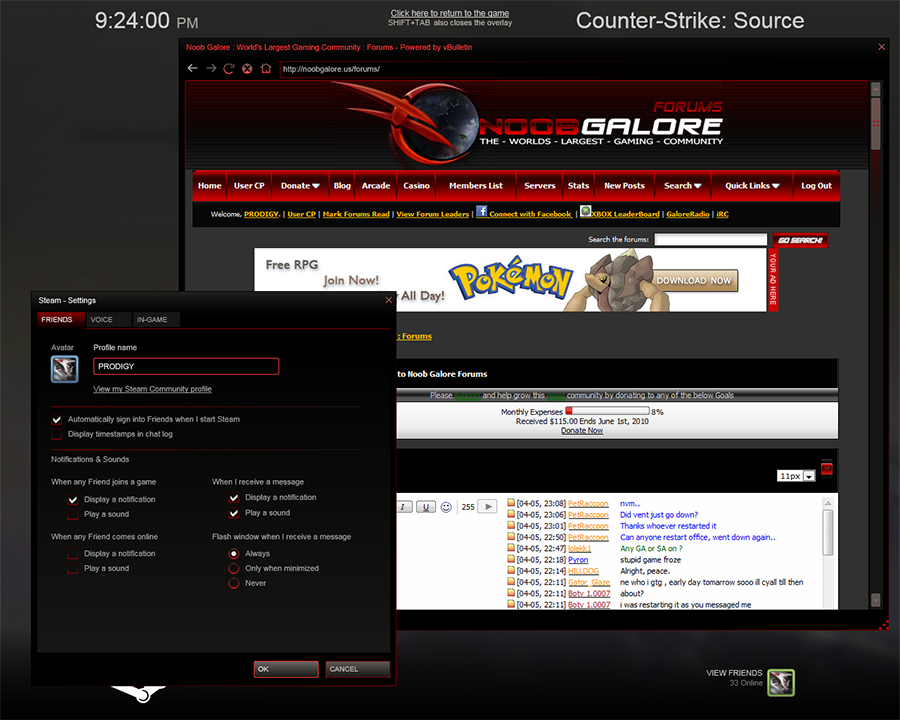The width and height of the screenshot is (900, 720).
Task: Switch to the VOICE settings tab
Action: [x=108, y=319]
